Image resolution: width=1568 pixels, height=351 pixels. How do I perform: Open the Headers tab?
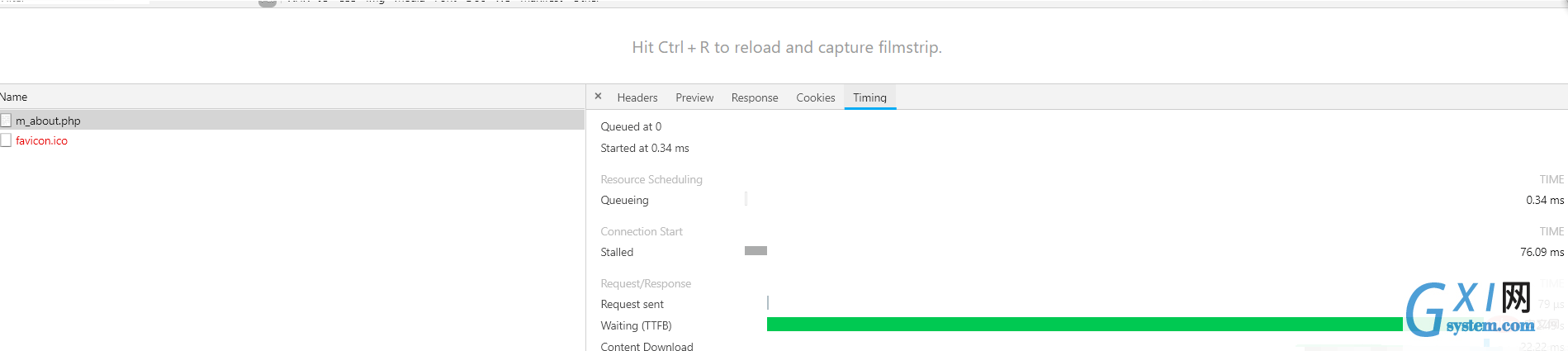[637, 97]
